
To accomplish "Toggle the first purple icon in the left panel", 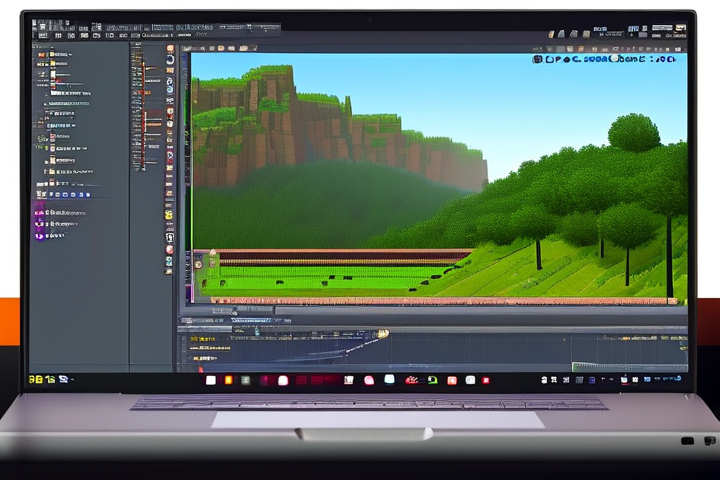I will 40,210.
